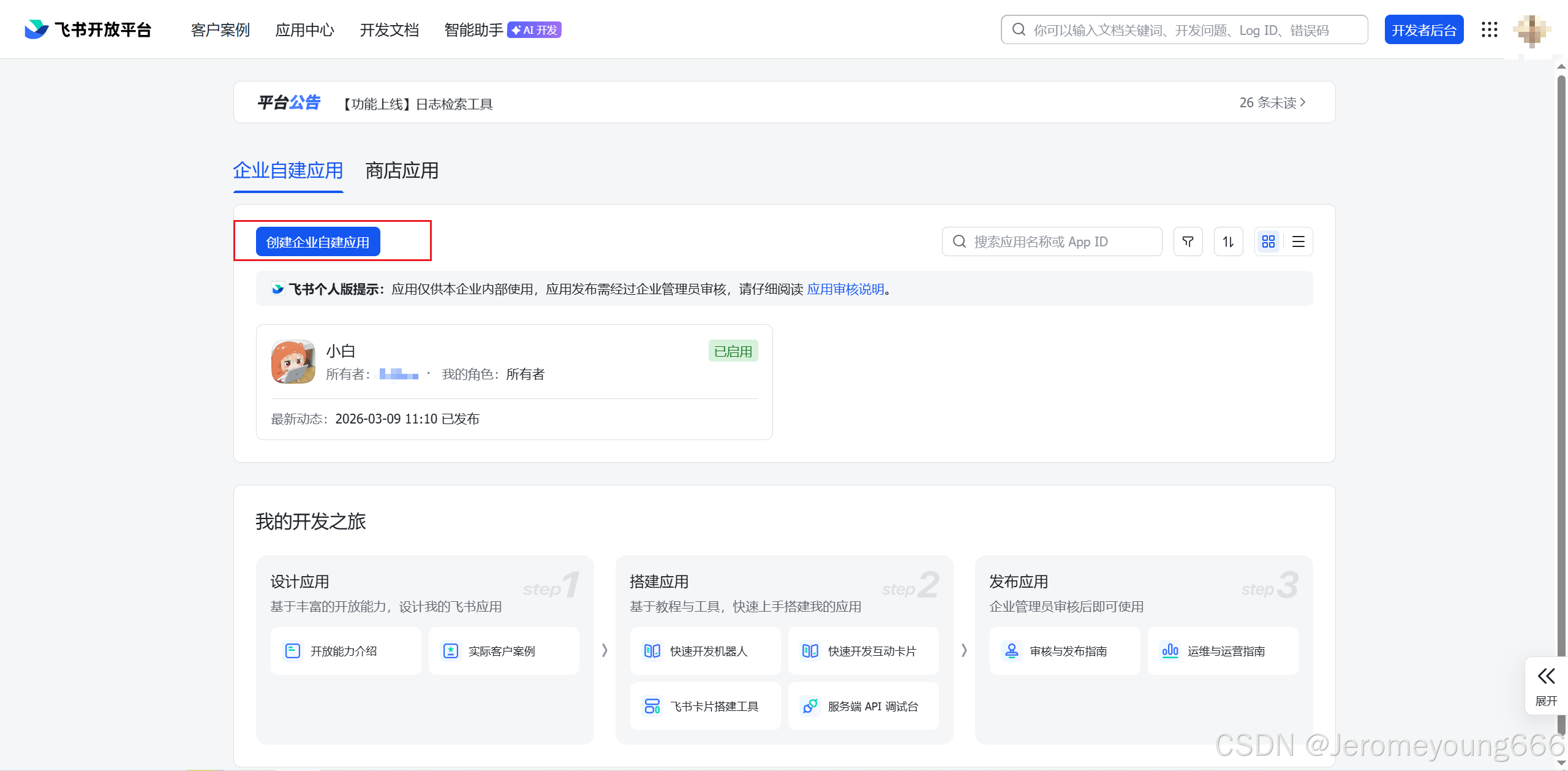Screen dimensions: 1568x771
Task: Switch to 商店应用 tab
Action: pyautogui.click(x=402, y=170)
